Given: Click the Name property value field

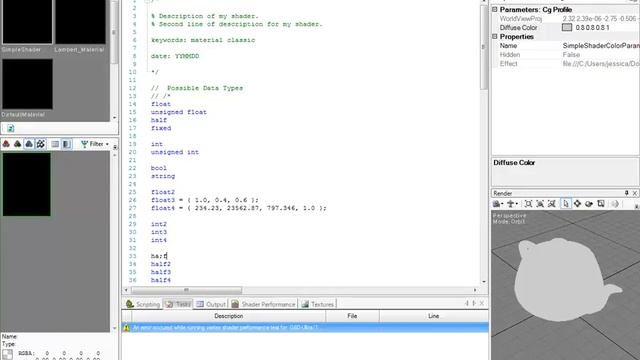Looking at the screenshot, I should [x=601, y=46].
